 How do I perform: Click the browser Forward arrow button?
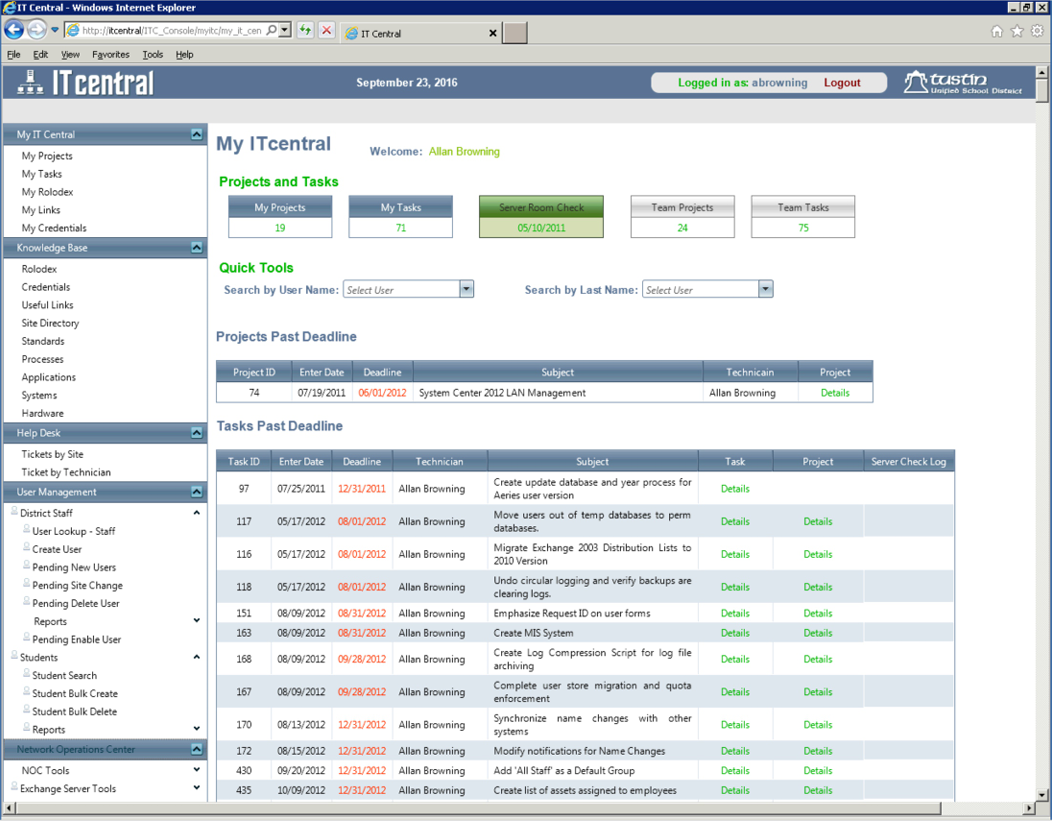click(37, 30)
